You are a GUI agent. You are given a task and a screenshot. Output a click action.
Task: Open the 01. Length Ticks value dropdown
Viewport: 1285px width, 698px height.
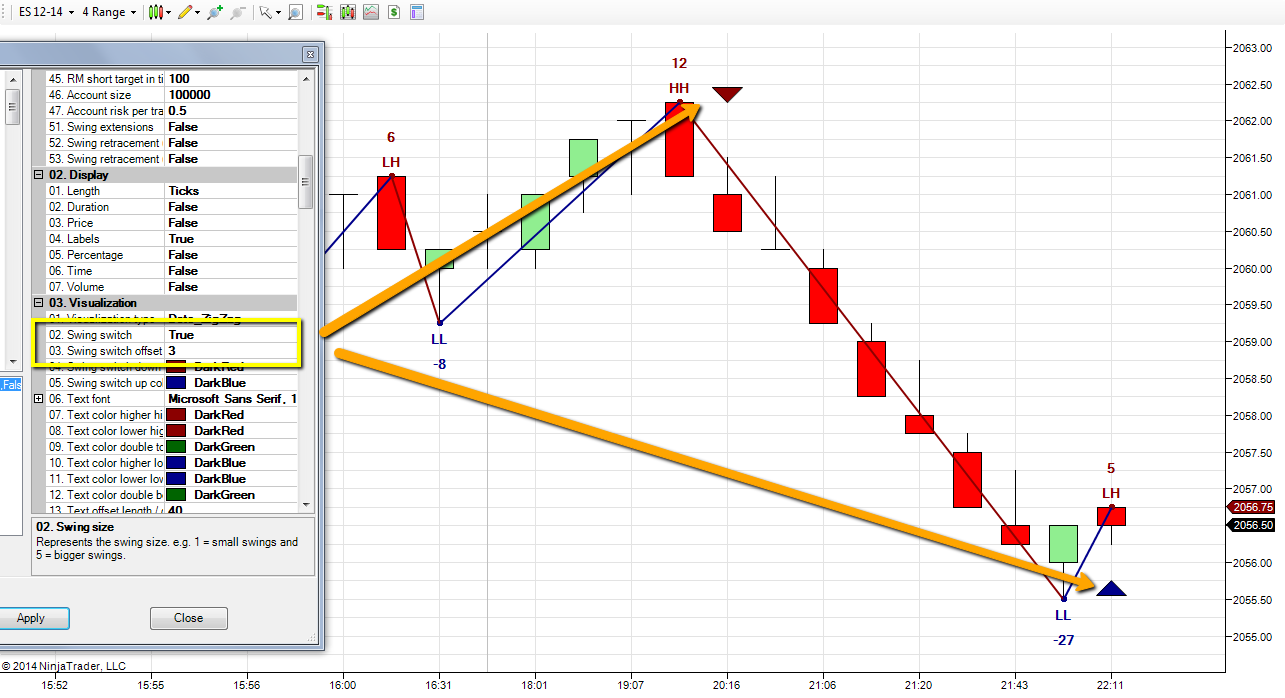pyautogui.click(x=231, y=191)
